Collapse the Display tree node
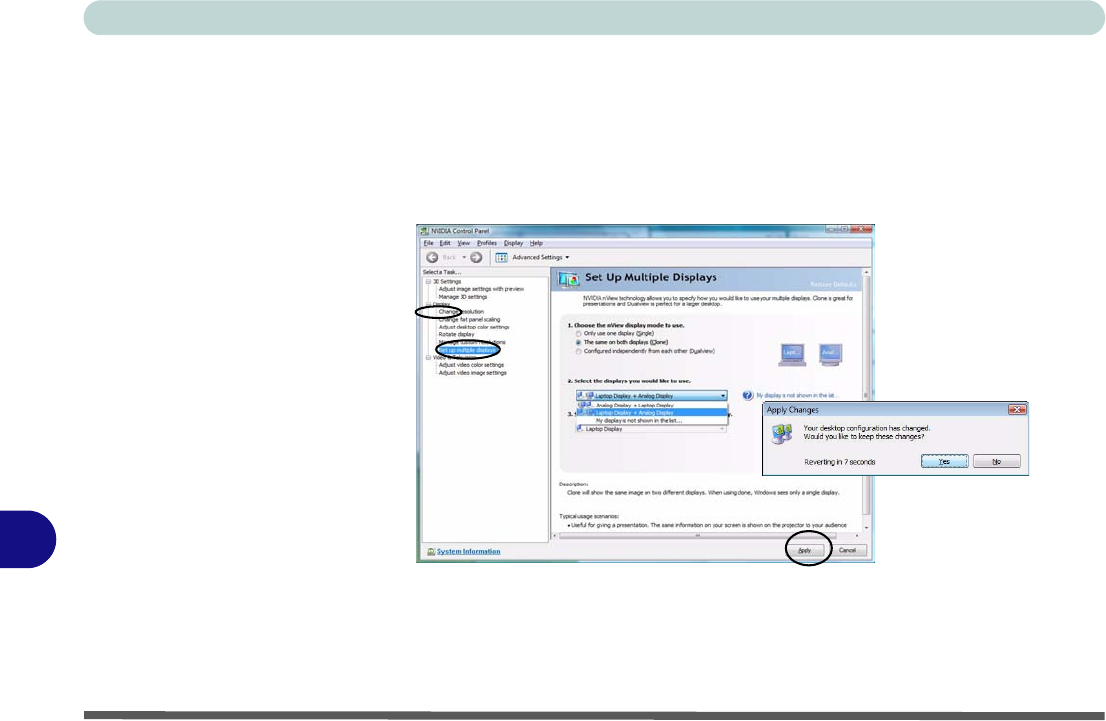This screenshot has width=1106, height=721. click(x=427, y=304)
